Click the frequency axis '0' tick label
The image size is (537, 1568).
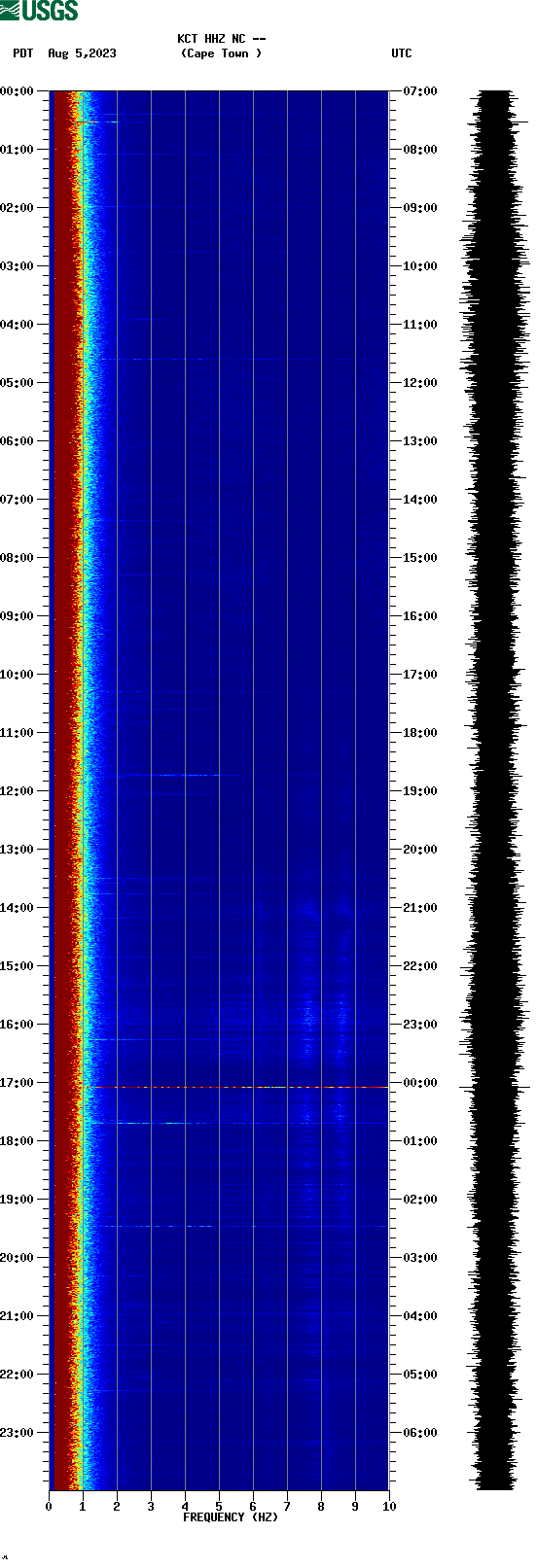coord(49,1507)
